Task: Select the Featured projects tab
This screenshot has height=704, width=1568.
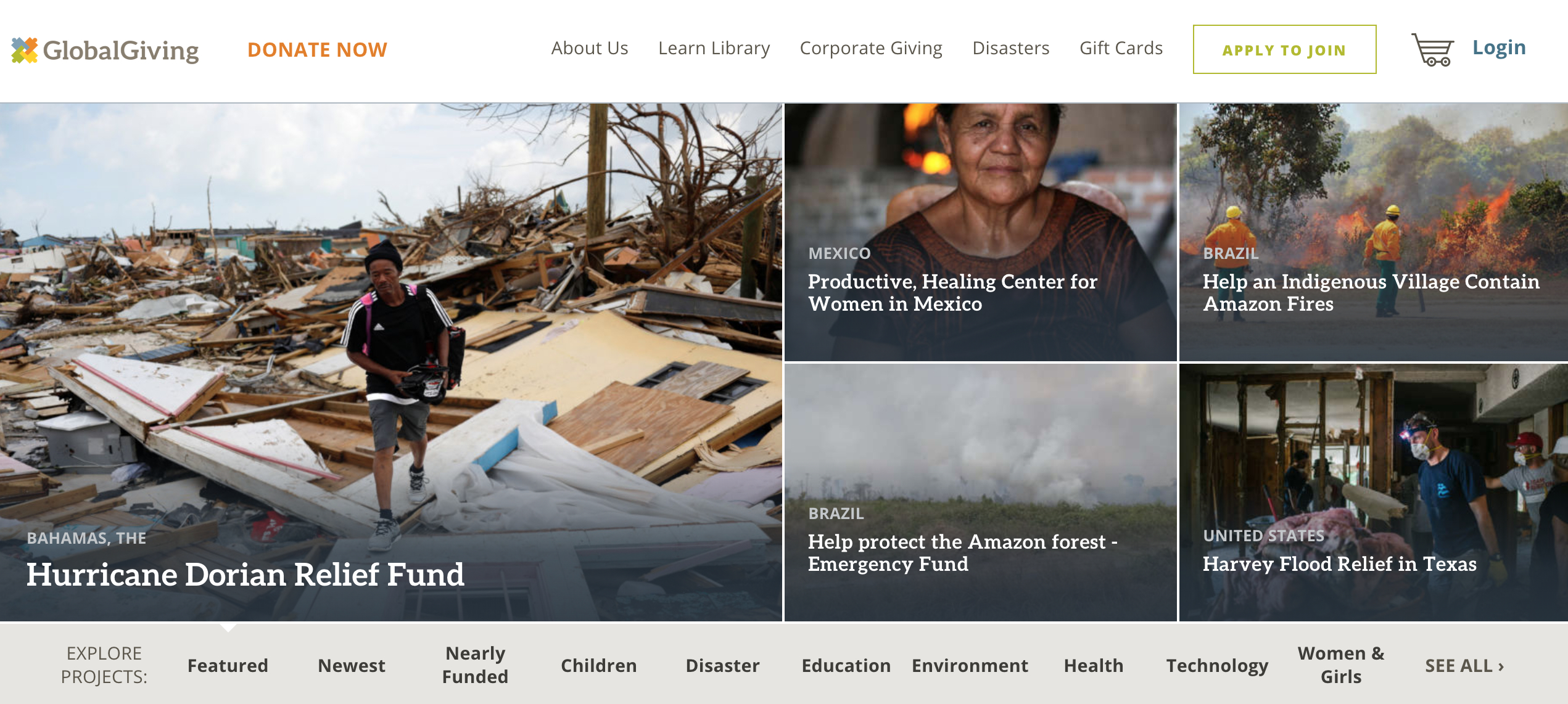Action: click(228, 665)
